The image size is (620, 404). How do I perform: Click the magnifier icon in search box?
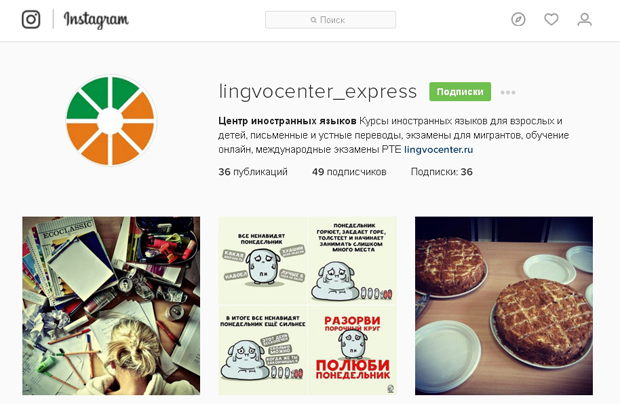pyautogui.click(x=314, y=20)
